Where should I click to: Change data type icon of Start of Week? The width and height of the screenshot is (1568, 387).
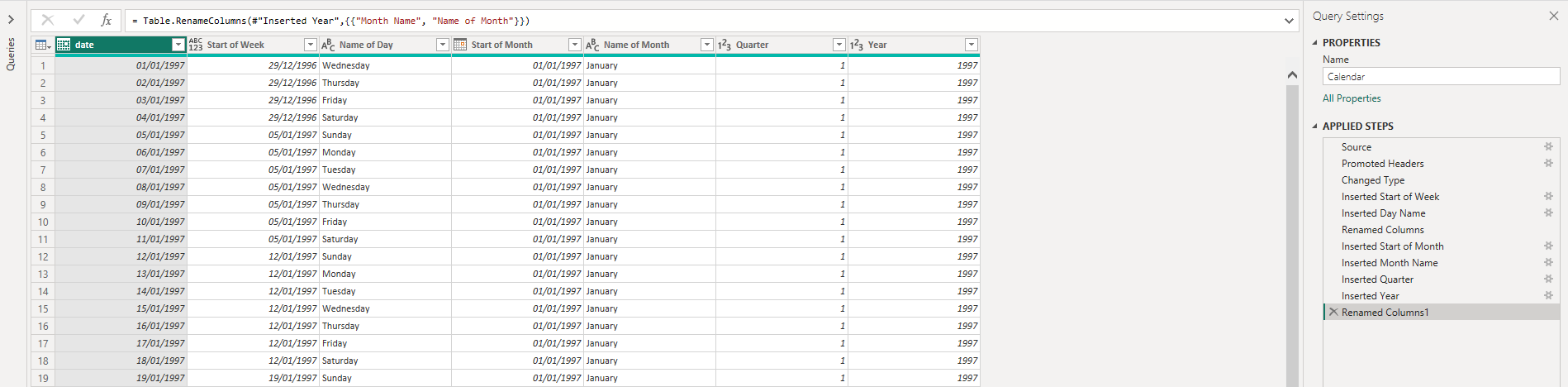(x=196, y=45)
